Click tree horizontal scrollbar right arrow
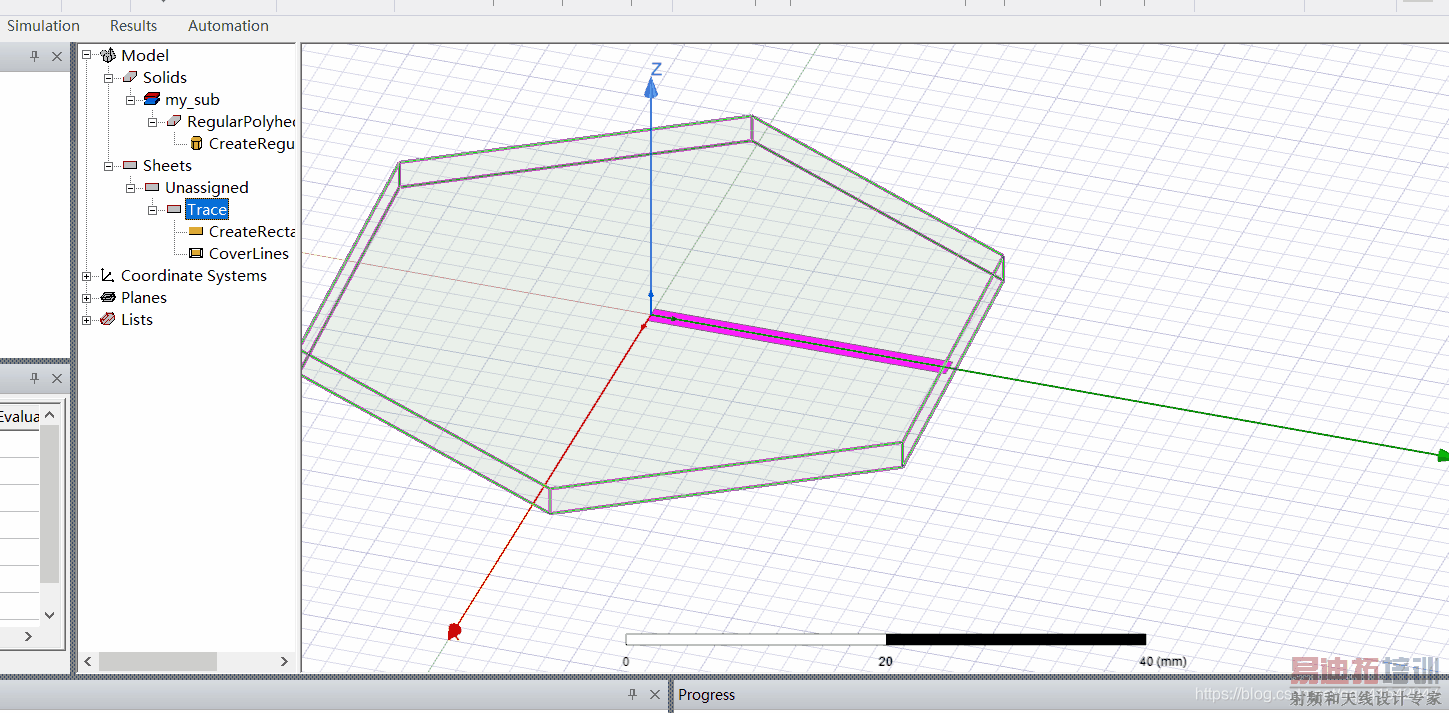Image resolution: width=1449 pixels, height=713 pixels. 285,661
